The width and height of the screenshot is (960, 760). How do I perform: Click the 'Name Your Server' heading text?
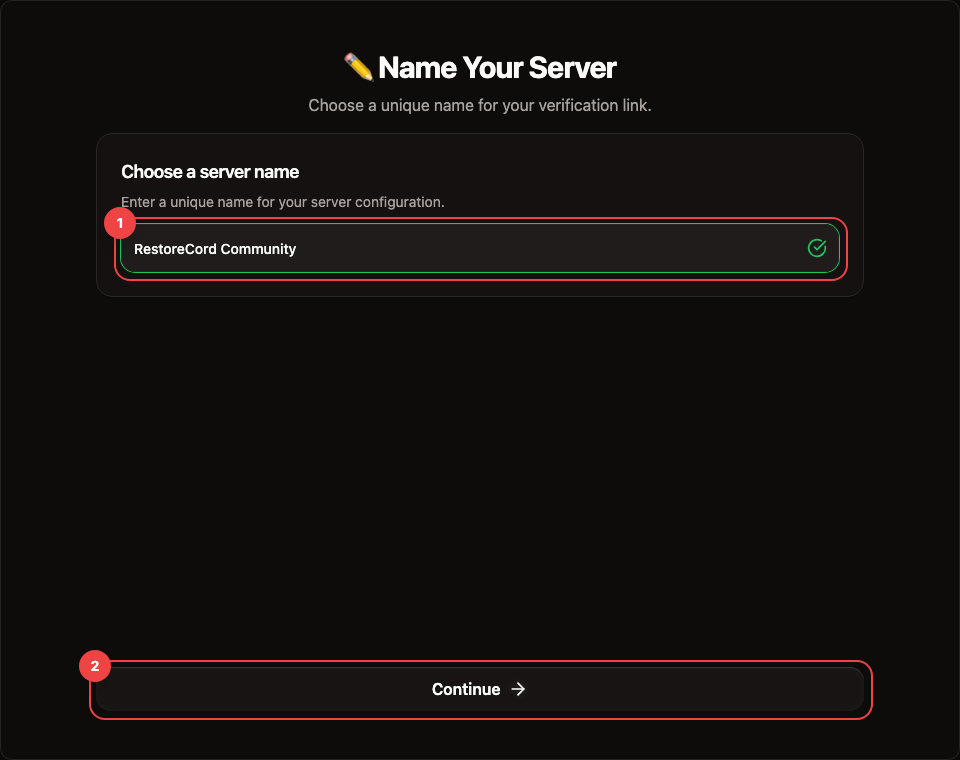pyautogui.click(x=497, y=67)
